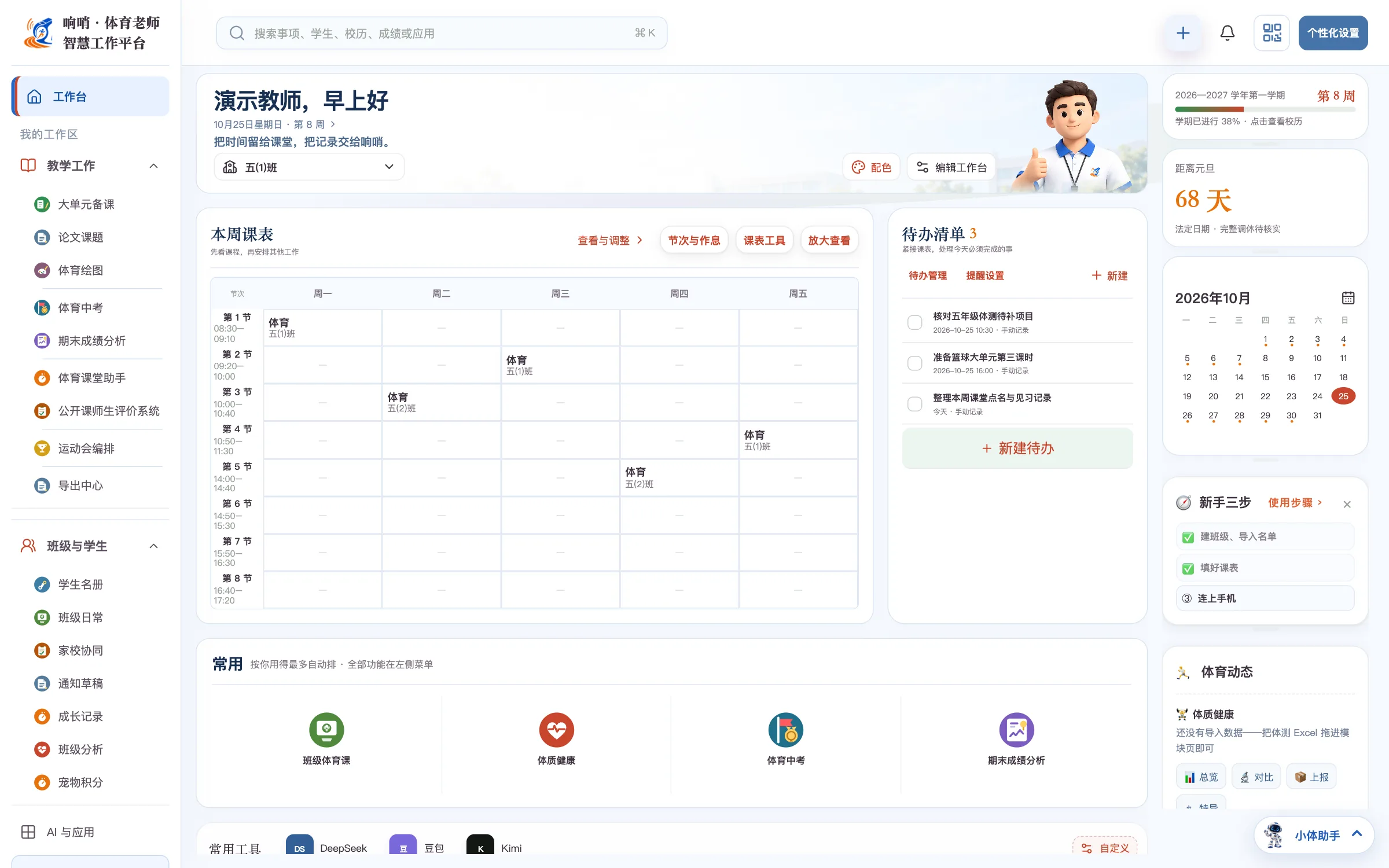
Task: Toggle 建班级、导入名单 step checkbox
Action: tap(1188, 537)
